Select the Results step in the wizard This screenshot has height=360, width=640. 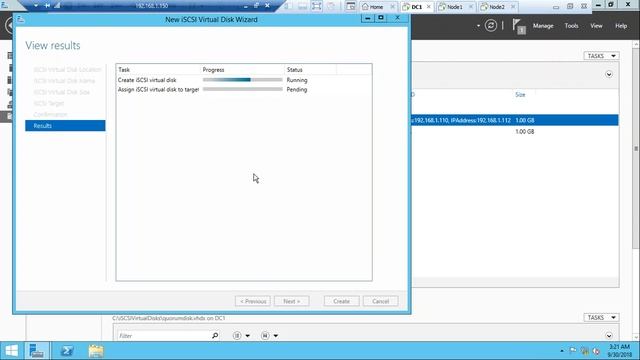click(x=65, y=126)
